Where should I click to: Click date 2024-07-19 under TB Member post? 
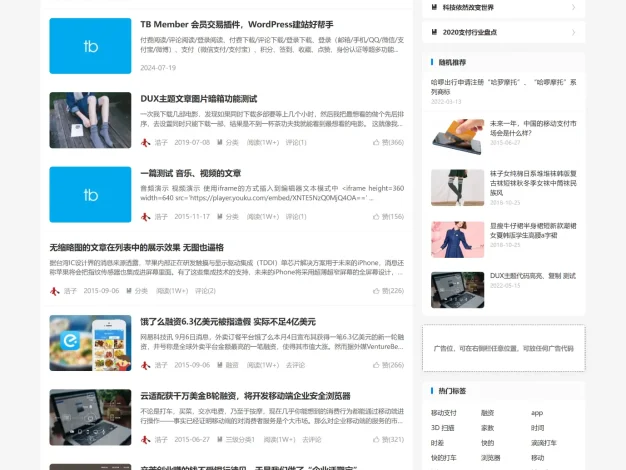tap(158, 67)
